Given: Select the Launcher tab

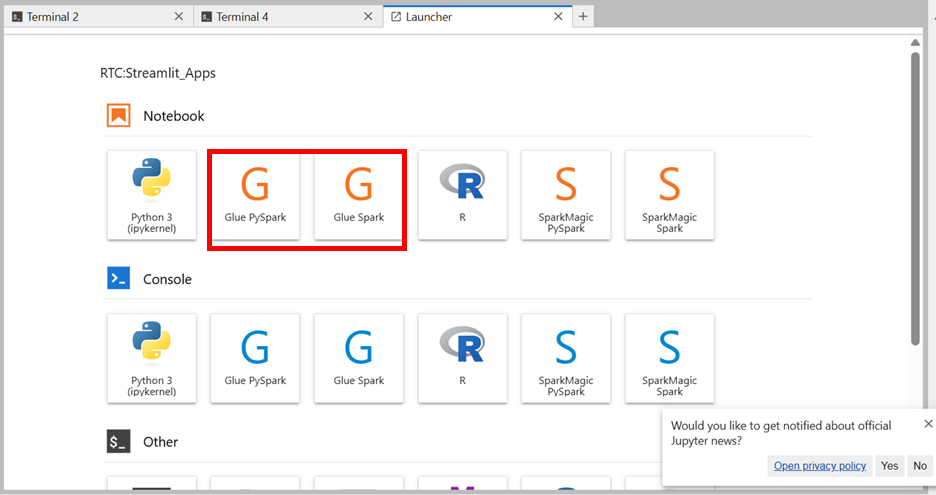Looking at the screenshot, I should tap(478, 17).
